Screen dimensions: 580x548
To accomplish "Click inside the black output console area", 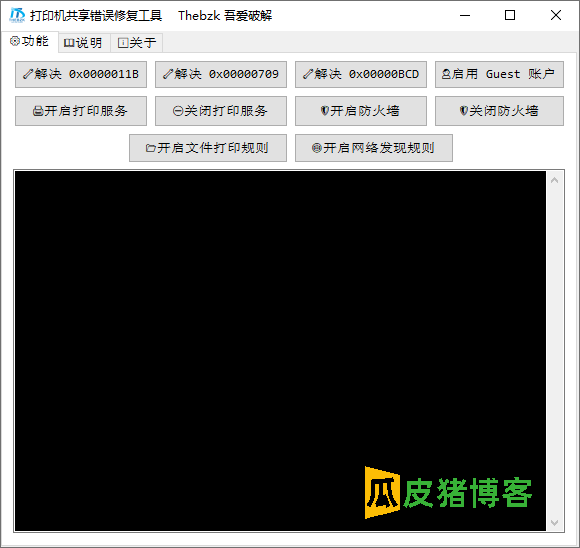I will (x=280, y=351).
